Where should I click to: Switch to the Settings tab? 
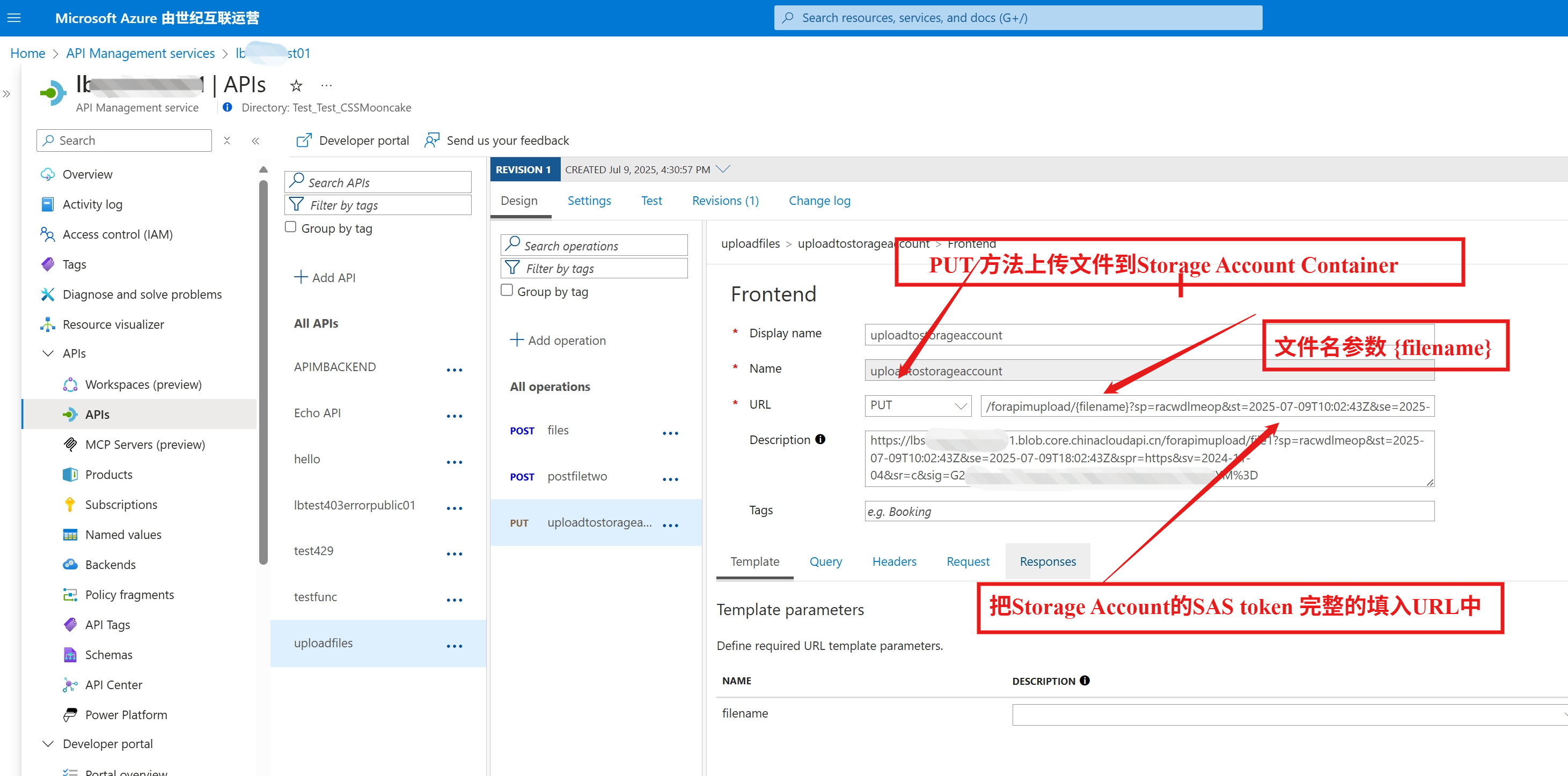[x=589, y=201]
